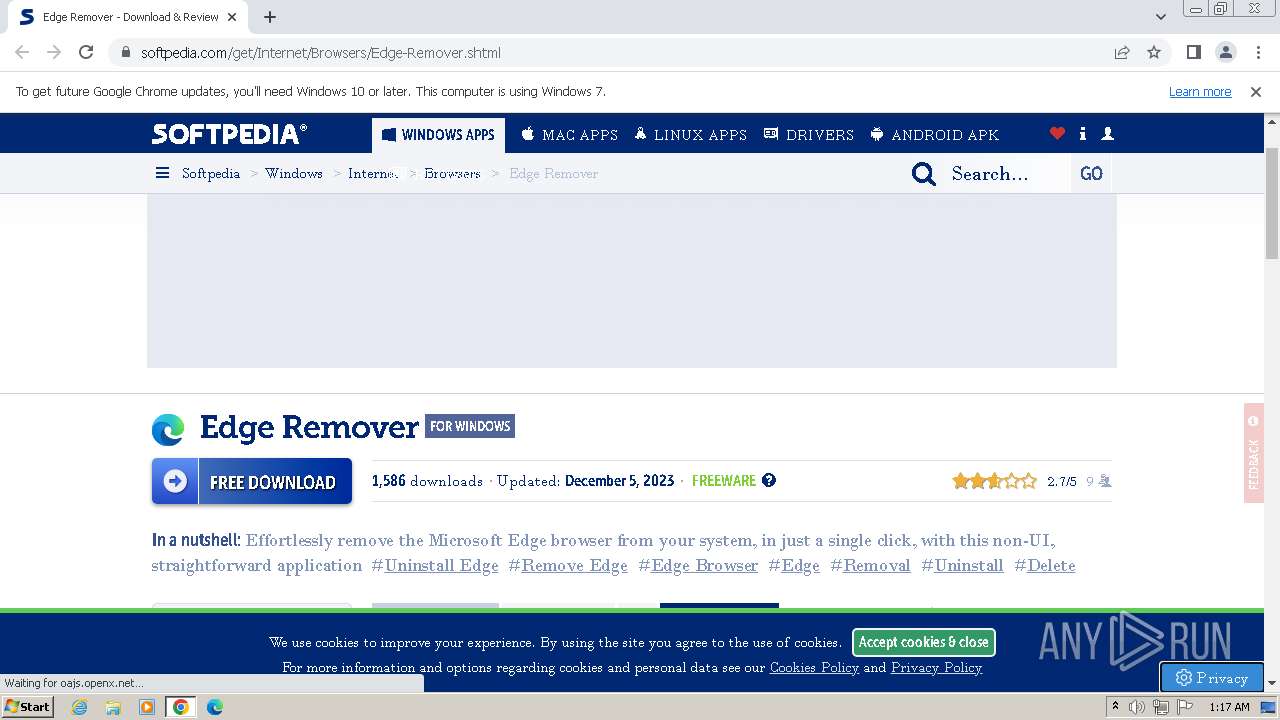The image size is (1280, 720).
Task: Open the Freeware help question icon
Action: (769, 480)
